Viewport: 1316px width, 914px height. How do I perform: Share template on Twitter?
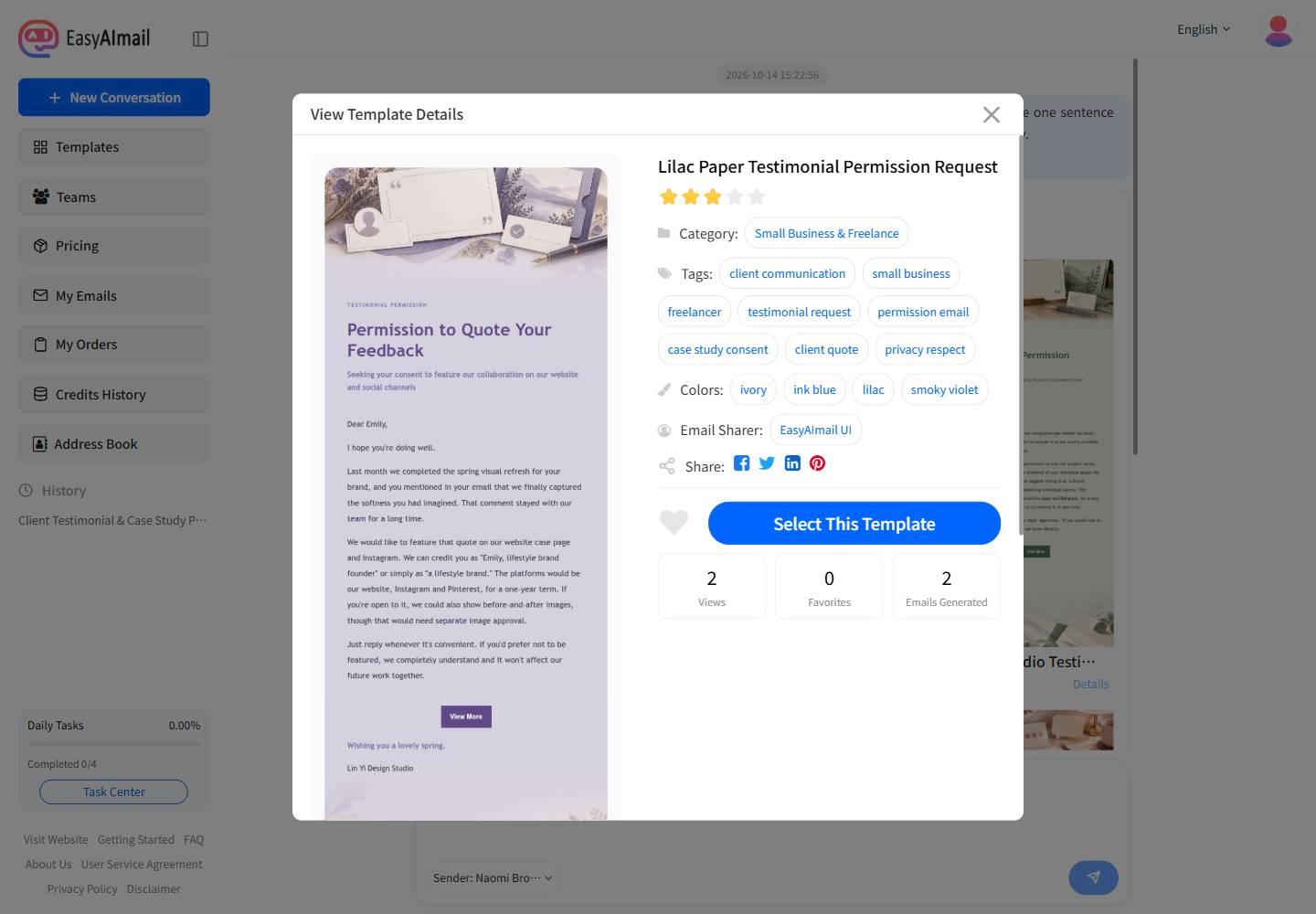pyautogui.click(x=767, y=463)
